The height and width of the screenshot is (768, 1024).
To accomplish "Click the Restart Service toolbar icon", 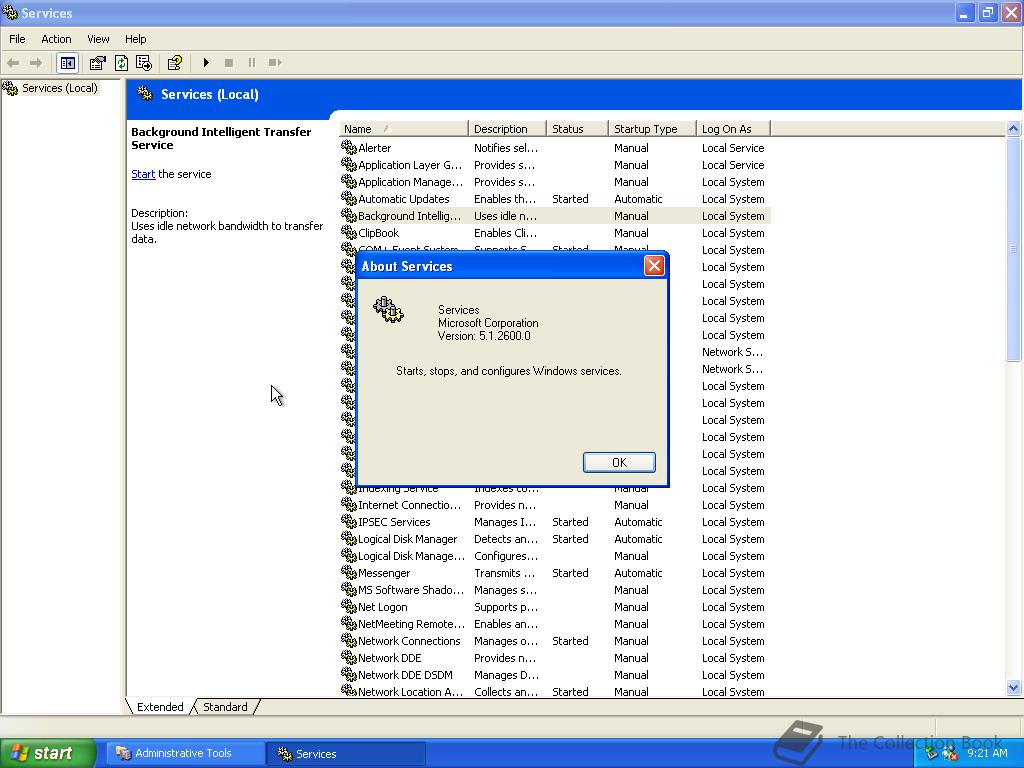I will tap(275, 63).
